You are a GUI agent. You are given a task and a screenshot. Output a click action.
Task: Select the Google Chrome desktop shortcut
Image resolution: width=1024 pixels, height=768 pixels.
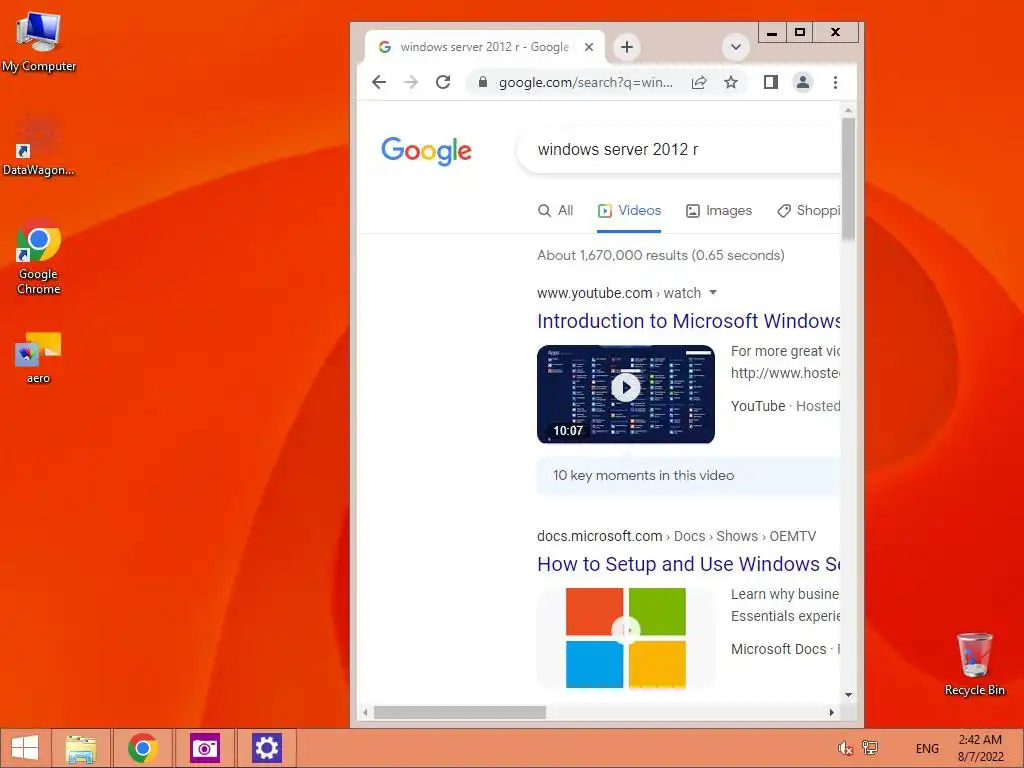click(39, 258)
